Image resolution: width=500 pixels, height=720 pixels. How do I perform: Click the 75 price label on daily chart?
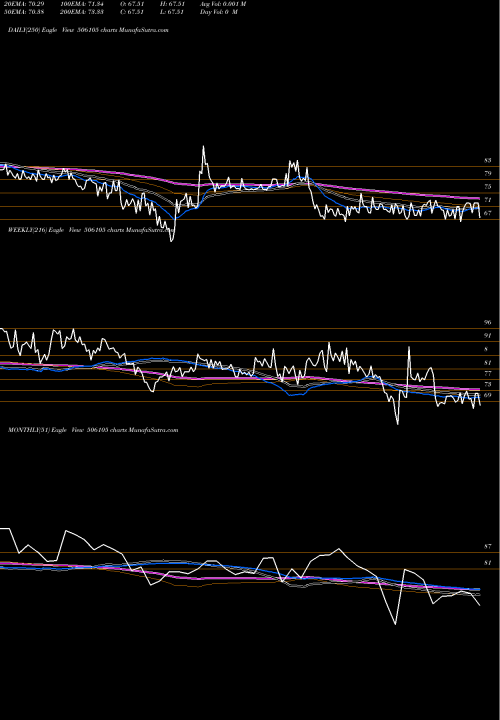pos(488,187)
